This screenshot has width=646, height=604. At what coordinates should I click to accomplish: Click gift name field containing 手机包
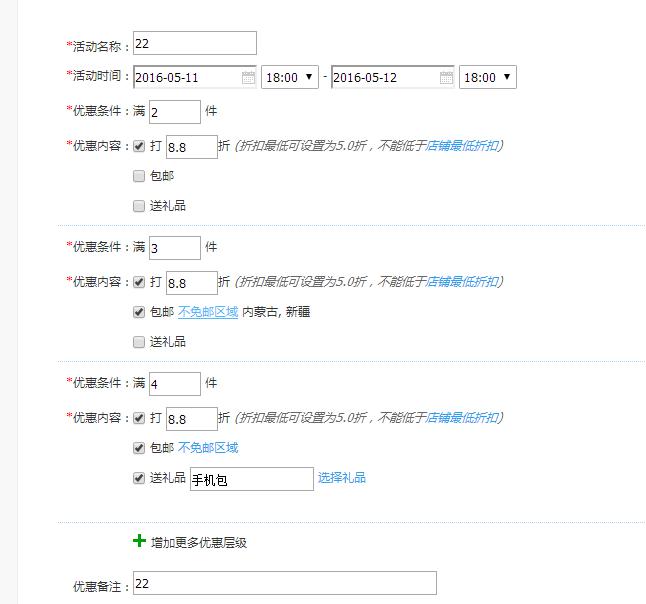251,480
